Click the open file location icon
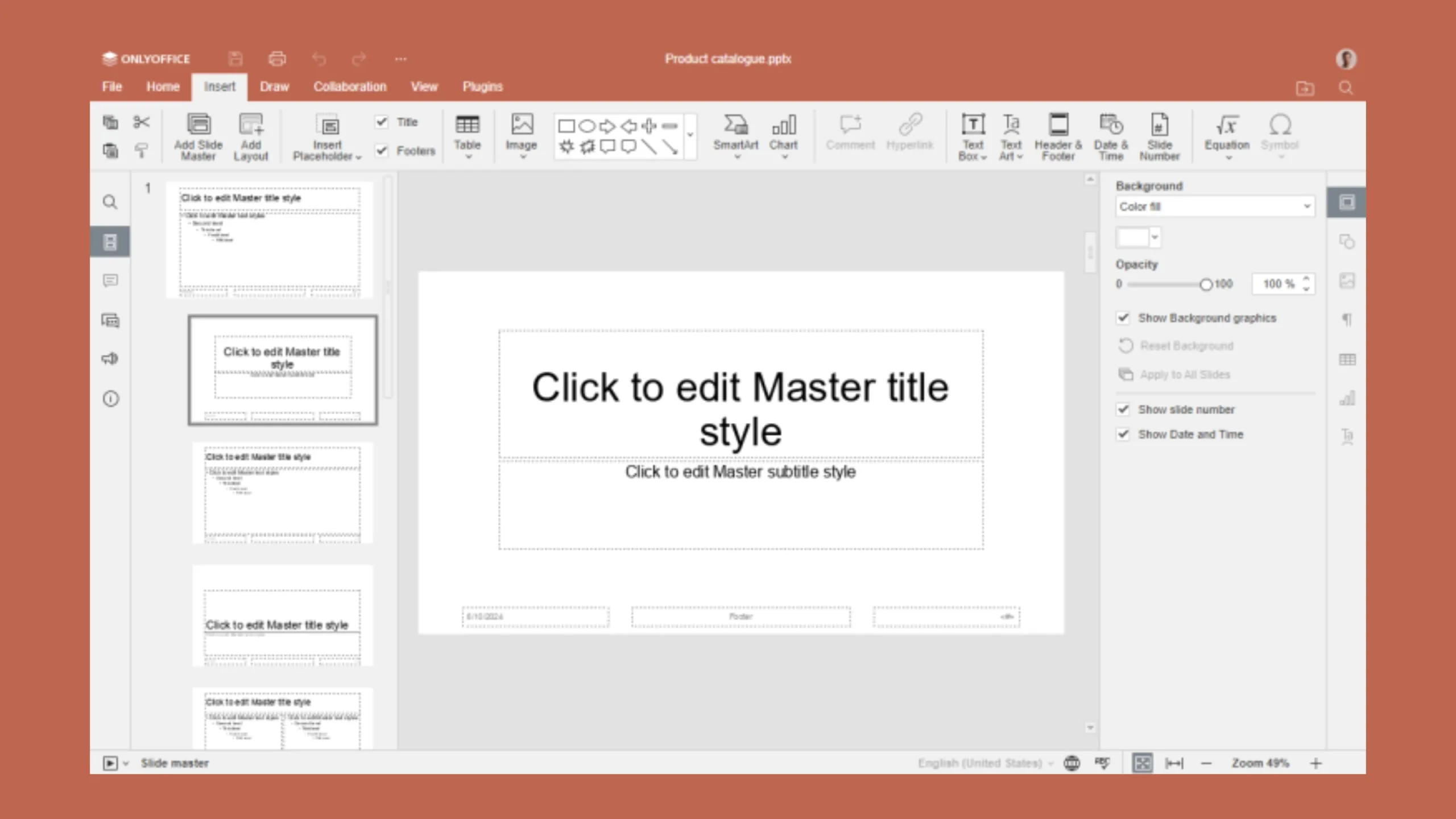 coord(1305,88)
